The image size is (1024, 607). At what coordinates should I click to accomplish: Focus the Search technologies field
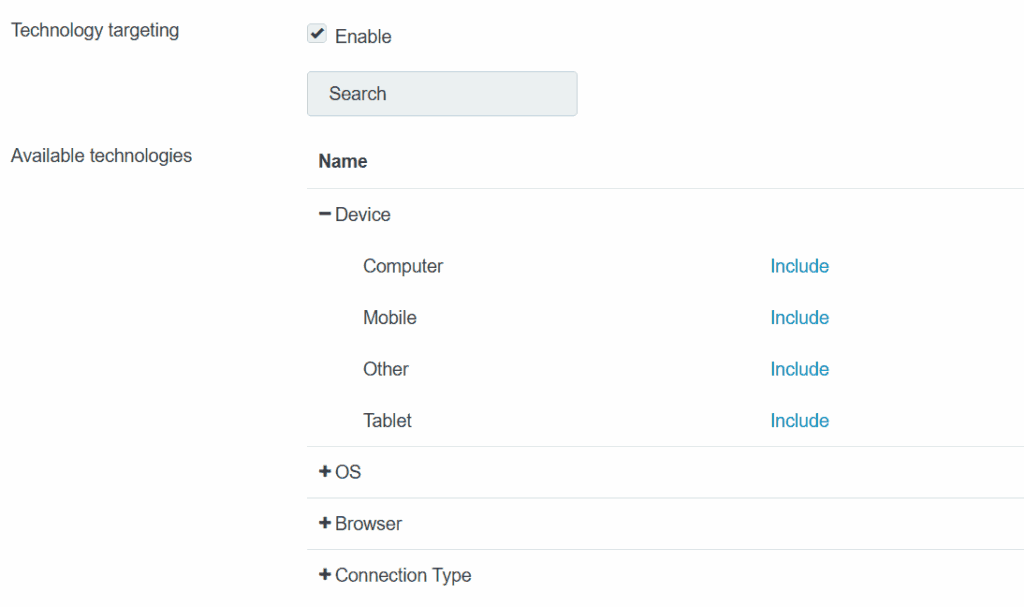pyautogui.click(x=442, y=94)
